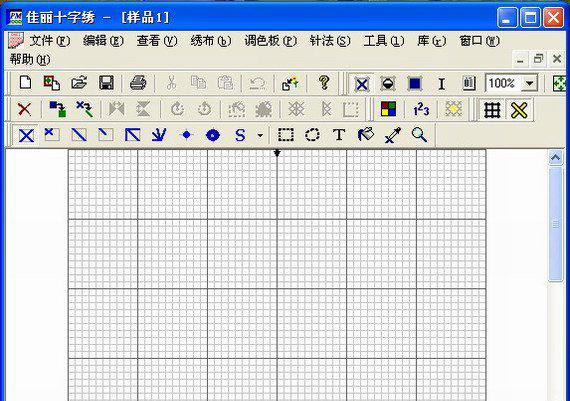Select the full cross stitch tool
570x401 pixels.
26,135
